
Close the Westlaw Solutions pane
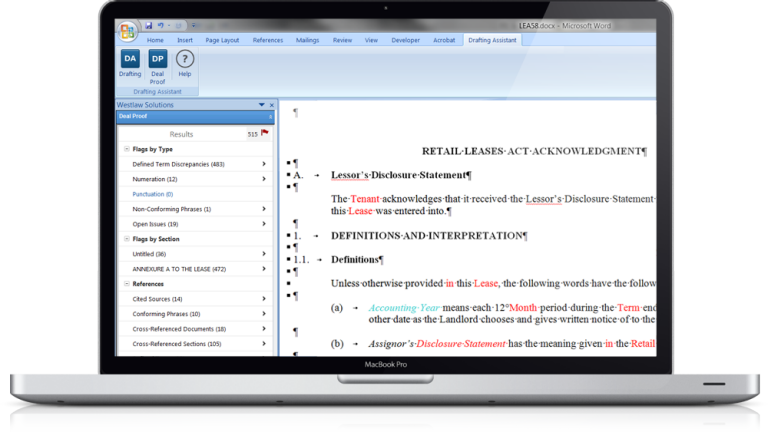pyautogui.click(x=272, y=104)
